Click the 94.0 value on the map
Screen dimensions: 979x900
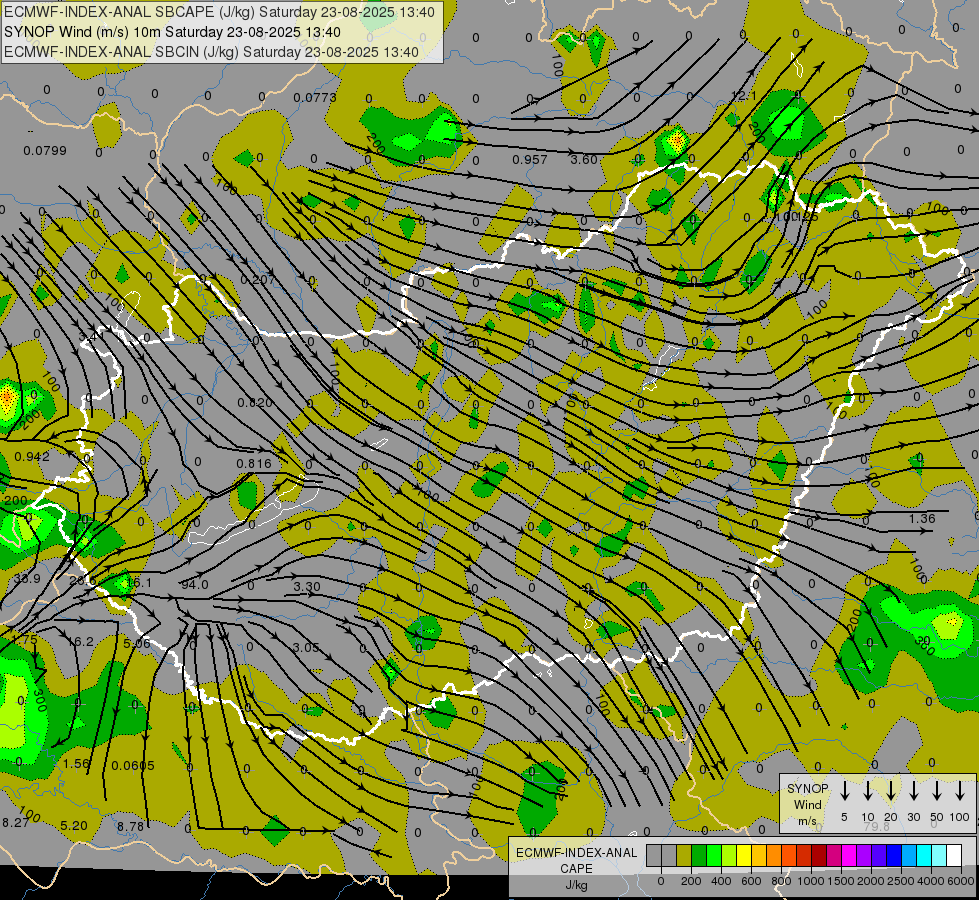pyautogui.click(x=195, y=585)
